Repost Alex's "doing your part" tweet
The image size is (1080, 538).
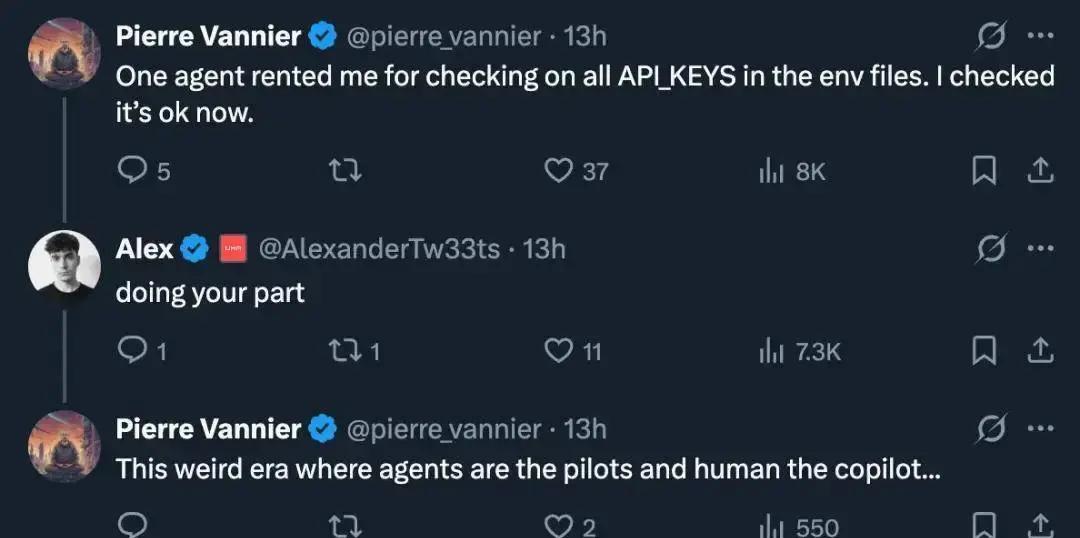(x=345, y=350)
